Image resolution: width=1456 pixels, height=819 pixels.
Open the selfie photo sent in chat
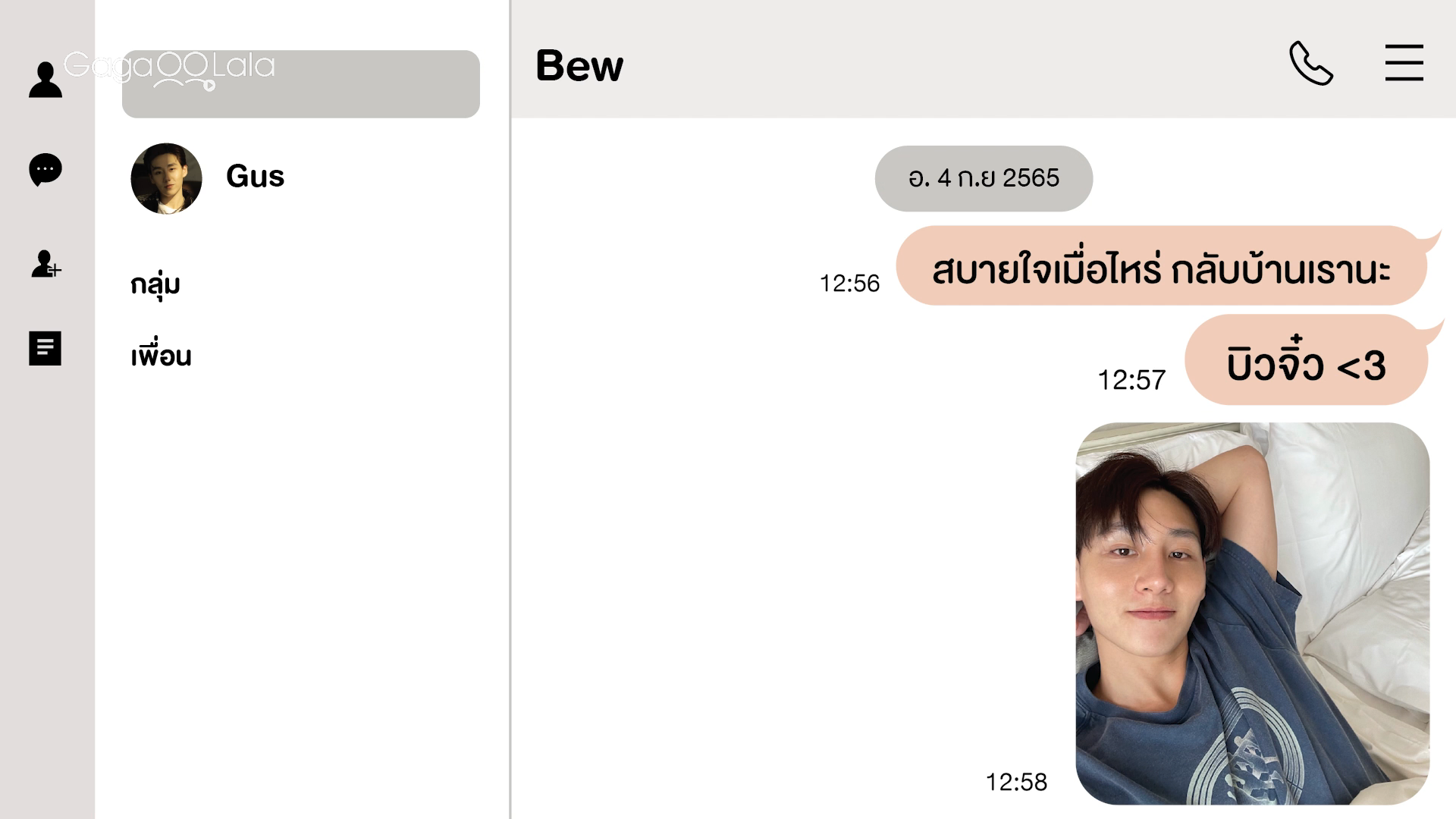coord(1253,613)
